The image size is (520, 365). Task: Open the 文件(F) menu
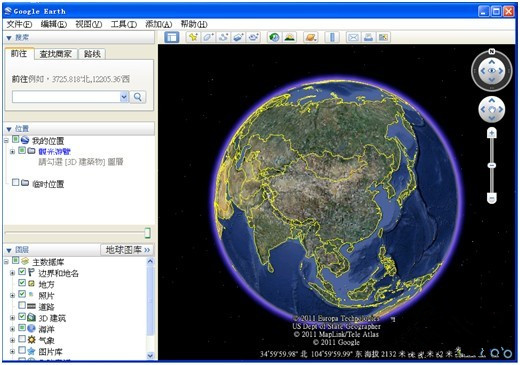pos(19,24)
